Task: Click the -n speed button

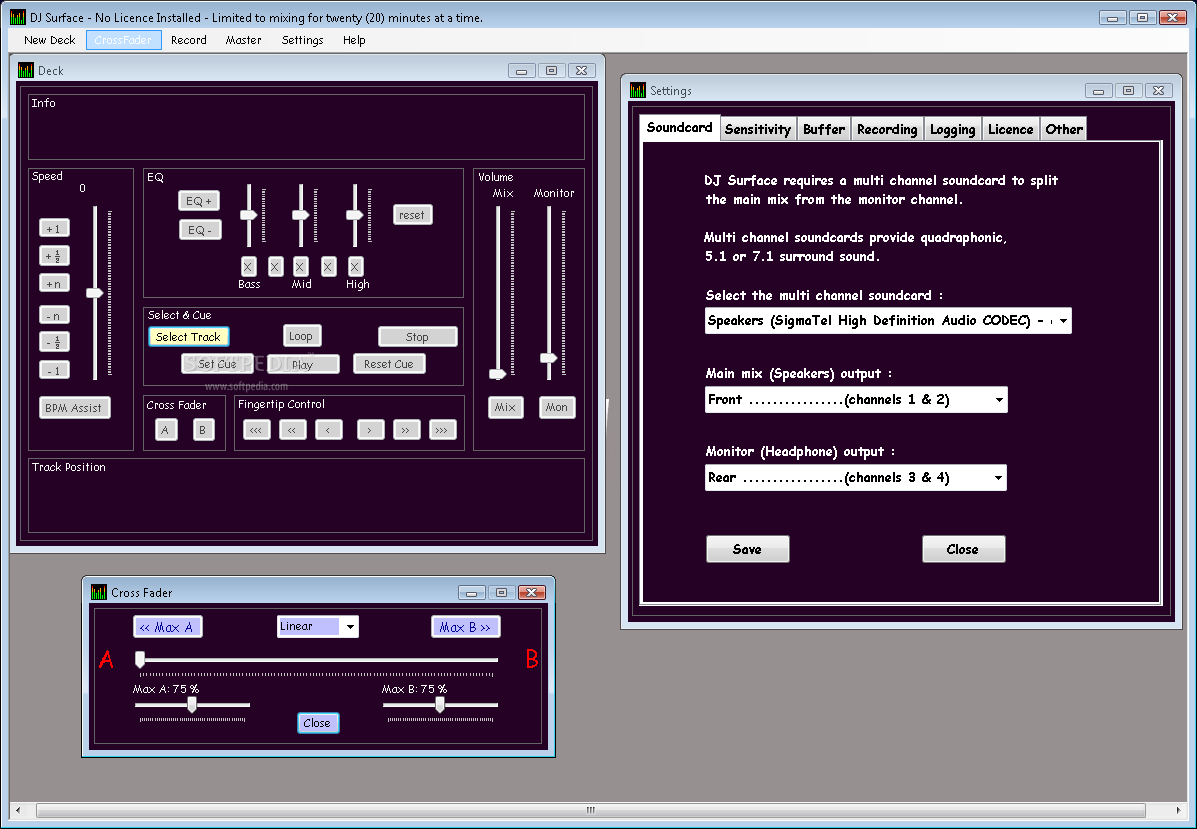Action: tap(53, 315)
